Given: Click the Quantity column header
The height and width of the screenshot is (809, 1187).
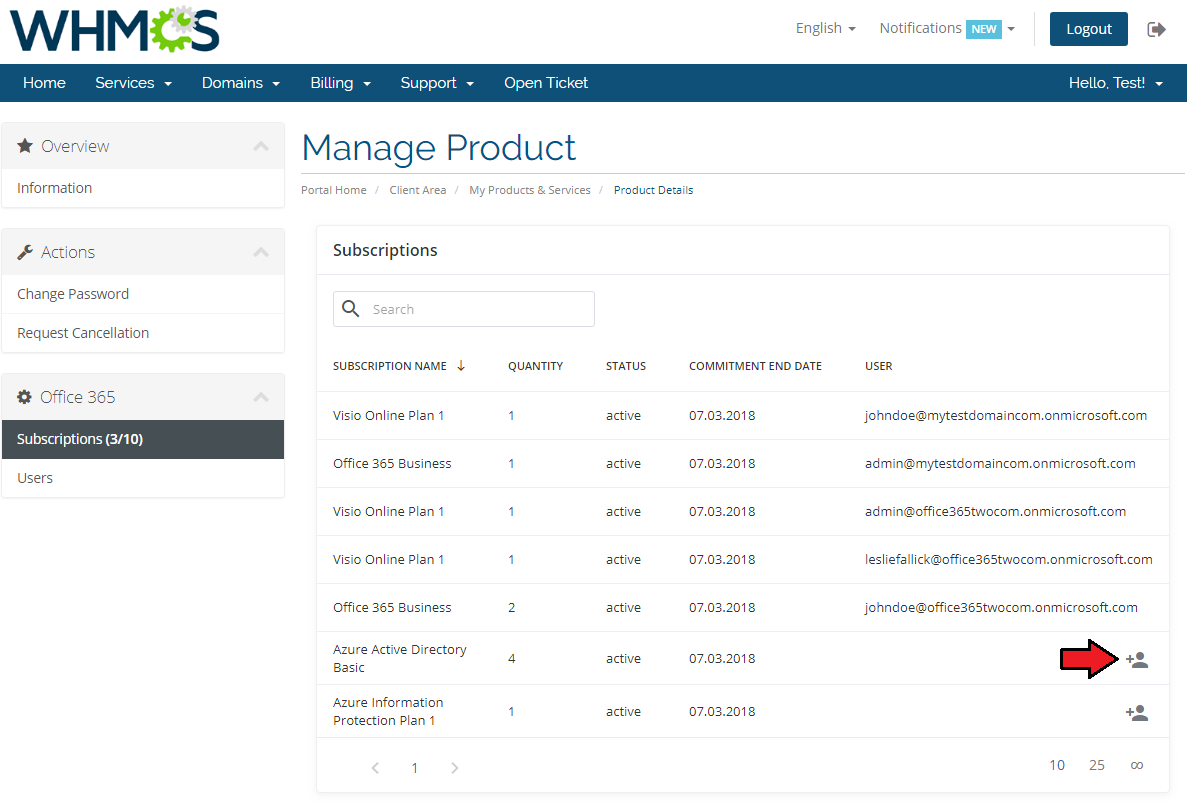Looking at the screenshot, I should (535, 366).
